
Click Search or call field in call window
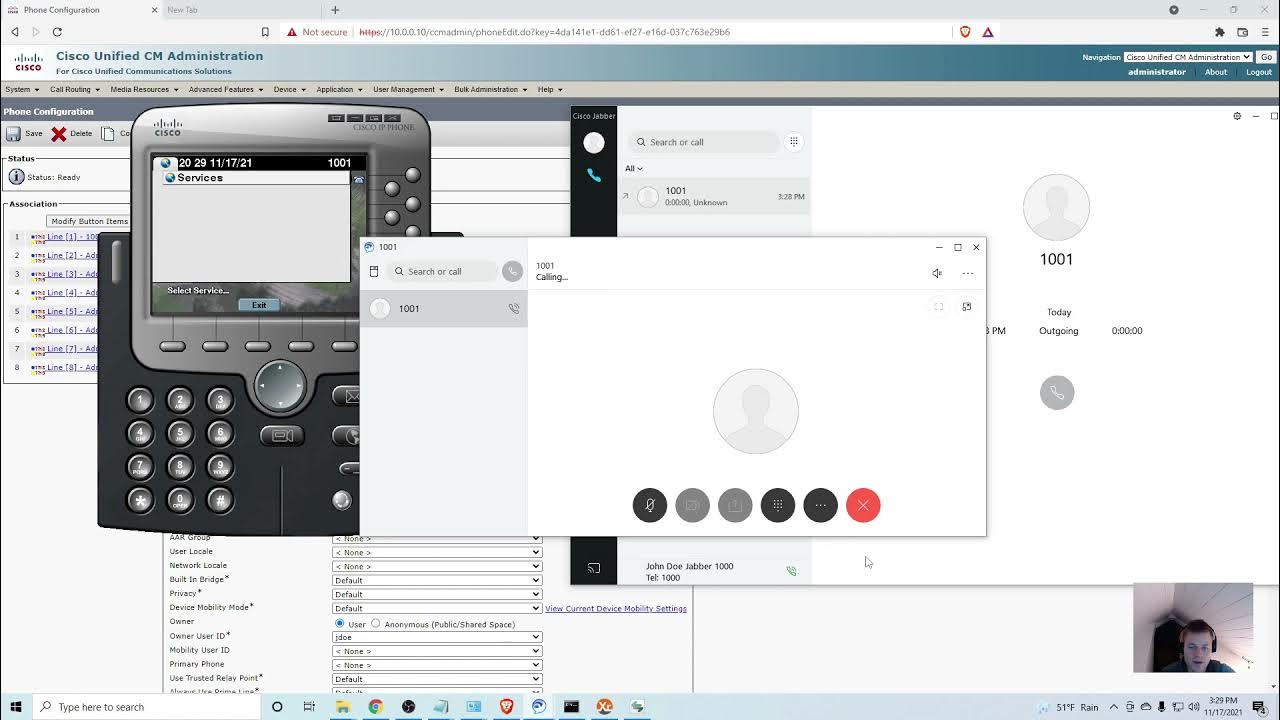pyautogui.click(x=441, y=271)
